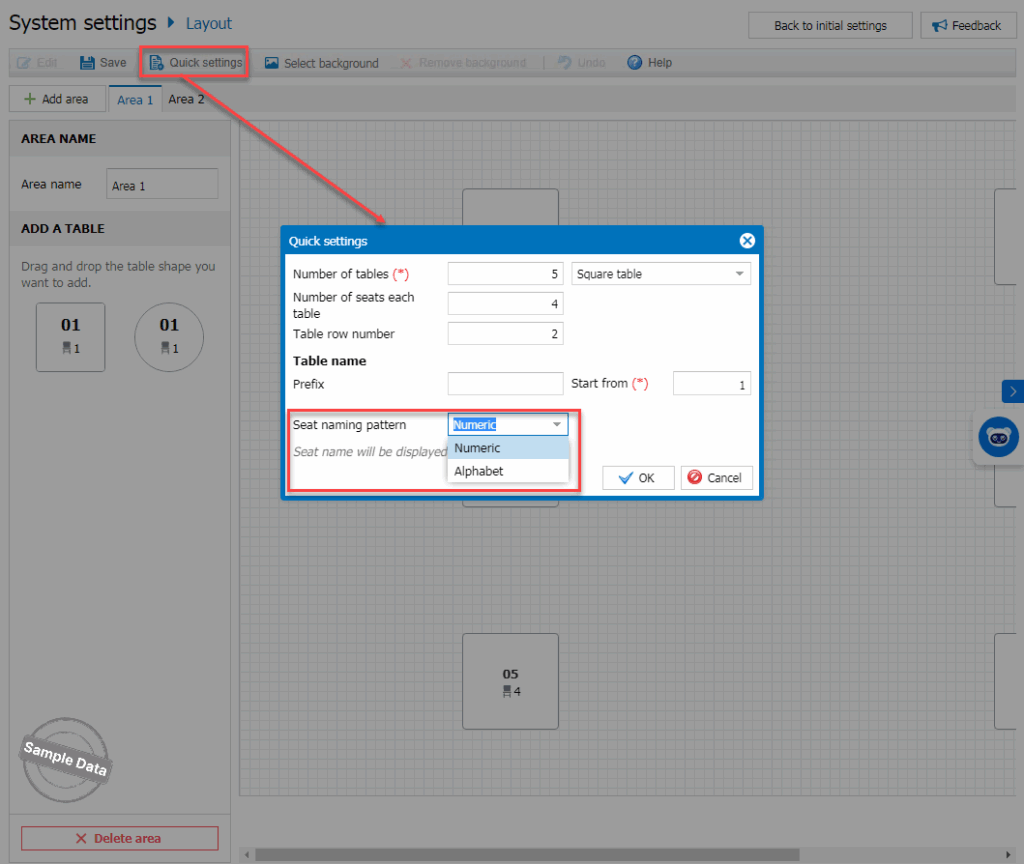Open the Seat naming pattern dropdown arrow
Image resolution: width=1024 pixels, height=864 pixels.
click(557, 425)
